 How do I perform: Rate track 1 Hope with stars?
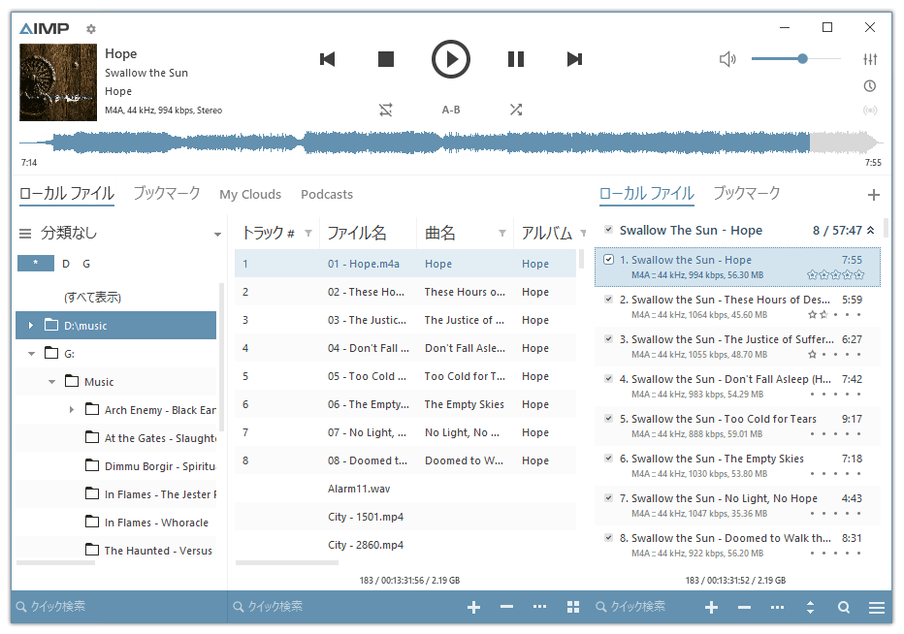(836, 275)
